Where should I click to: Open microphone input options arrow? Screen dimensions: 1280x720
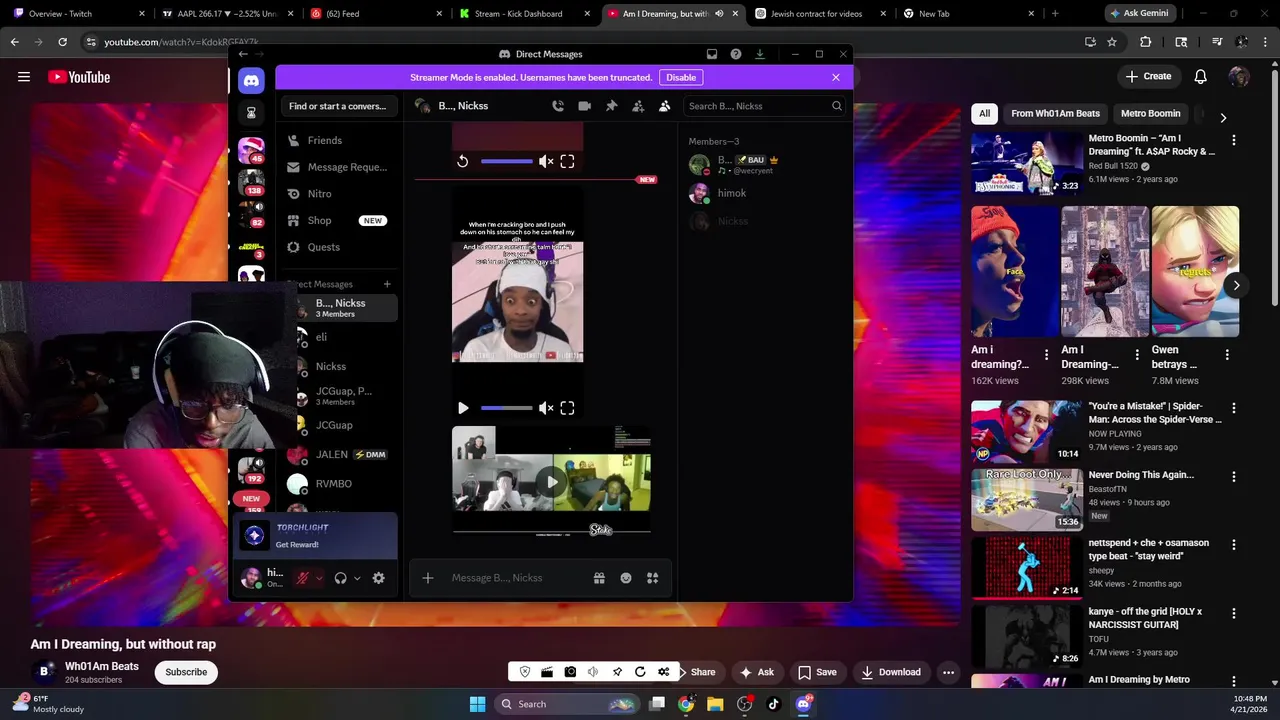[319, 578]
